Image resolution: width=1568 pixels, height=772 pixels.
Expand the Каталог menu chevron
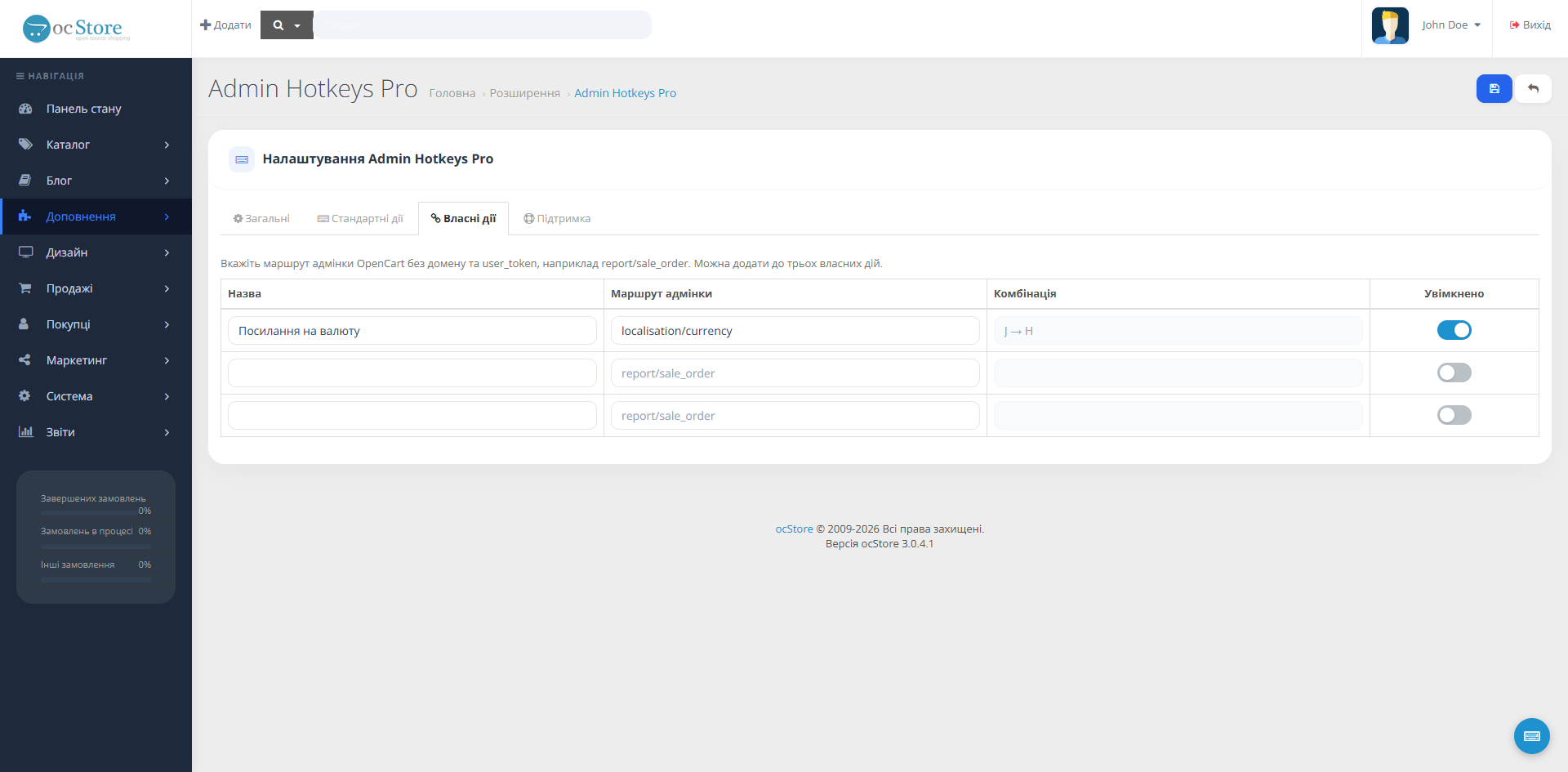click(x=167, y=145)
